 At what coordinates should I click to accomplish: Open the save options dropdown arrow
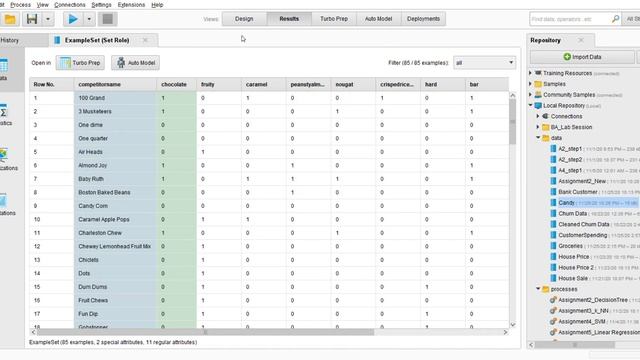coord(48,19)
